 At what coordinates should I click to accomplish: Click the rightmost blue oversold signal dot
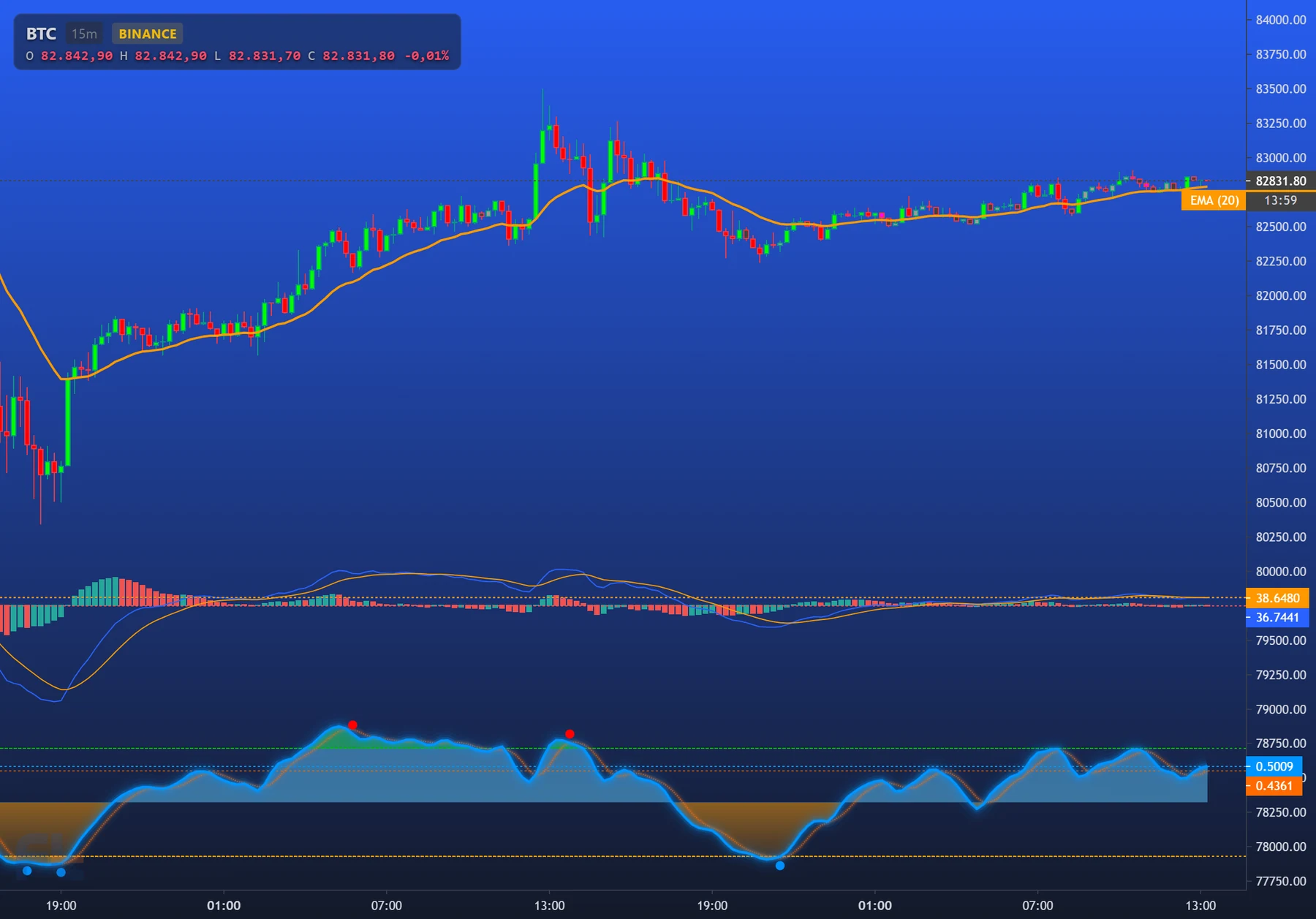click(780, 866)
